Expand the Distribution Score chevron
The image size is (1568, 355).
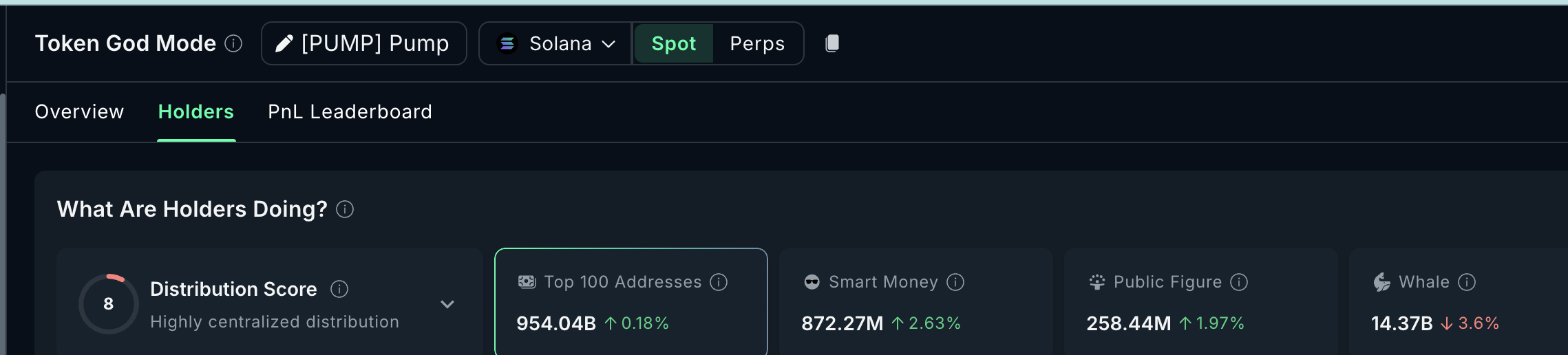coord(447,304)
